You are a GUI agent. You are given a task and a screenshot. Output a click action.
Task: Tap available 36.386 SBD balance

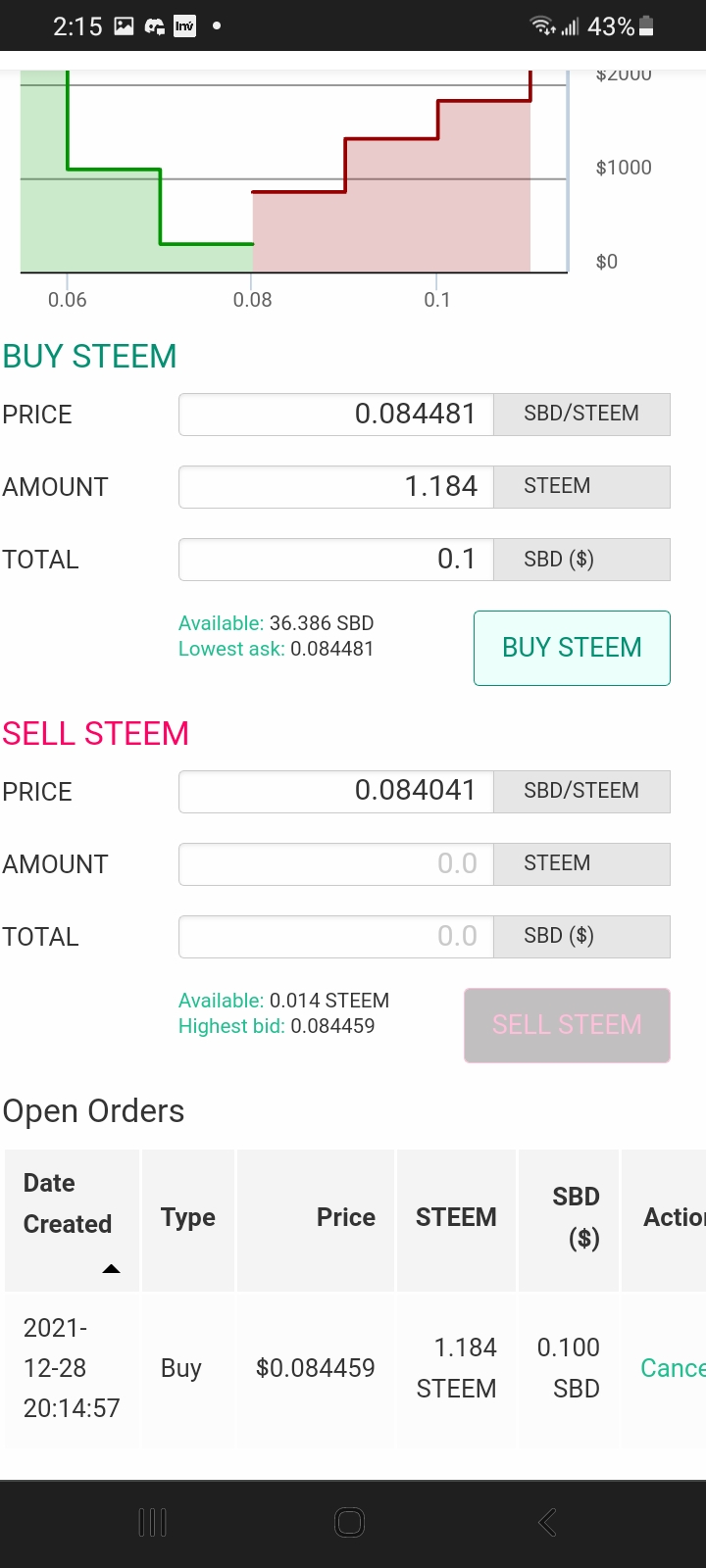coord(321,623)
